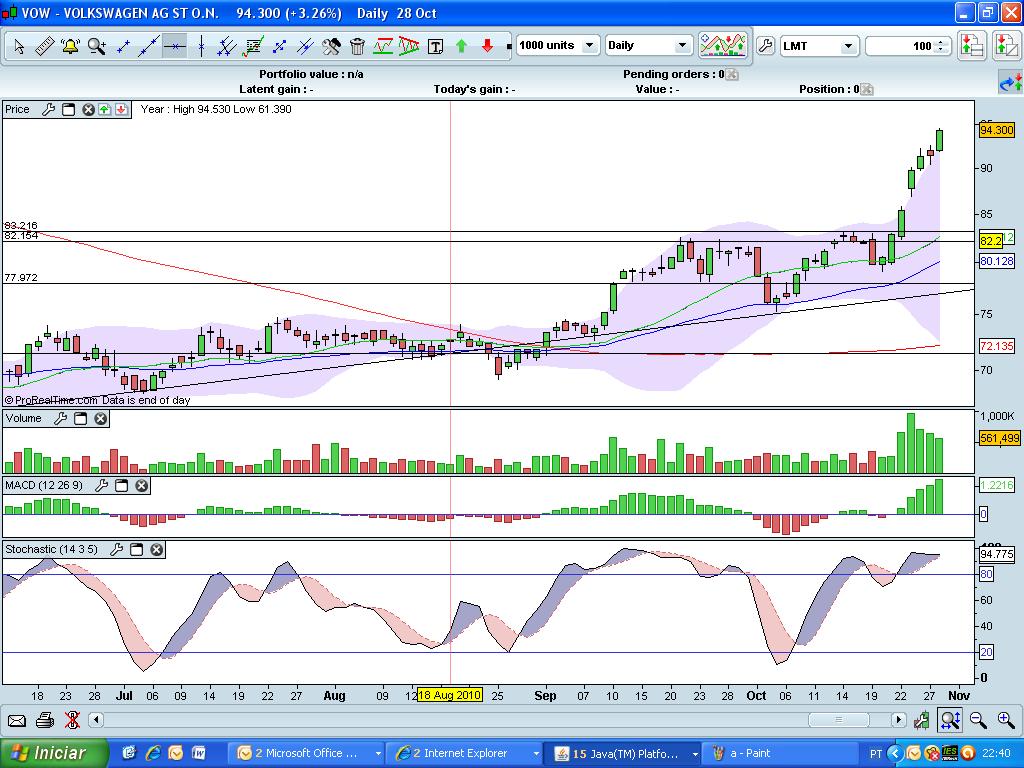
Task: Close the Price panel
Action: (88, 110)
